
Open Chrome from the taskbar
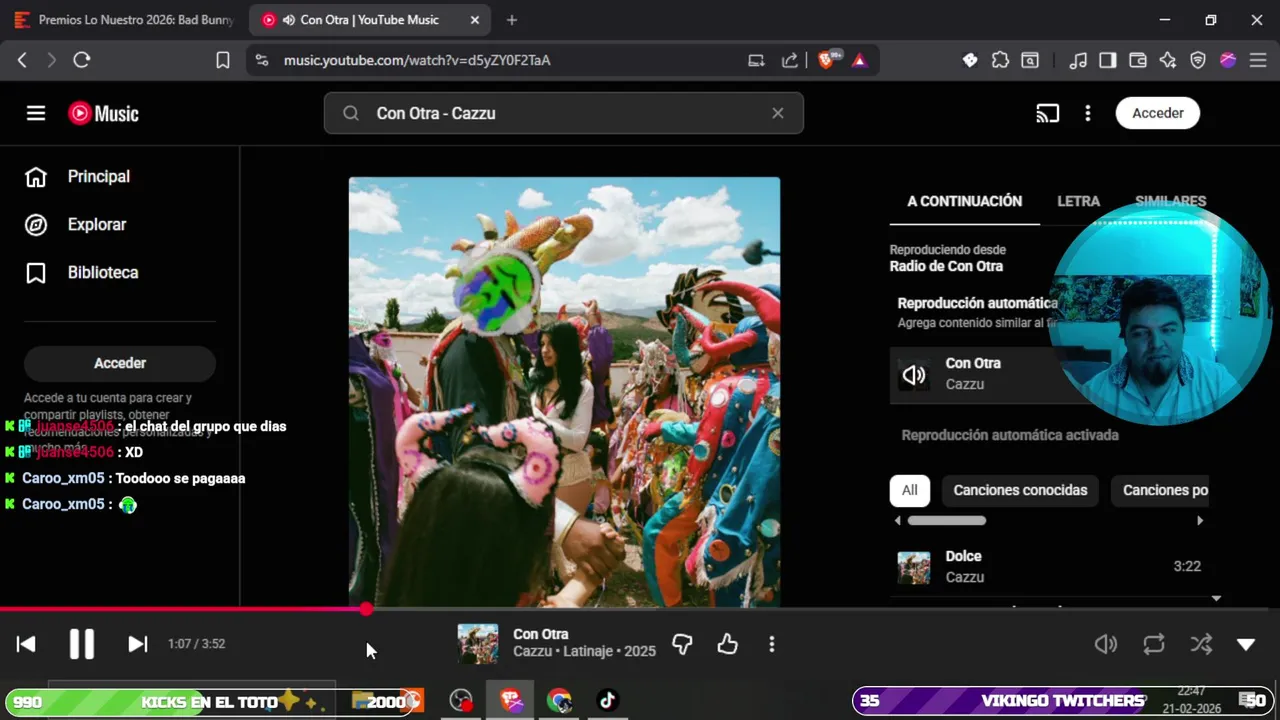558,701
